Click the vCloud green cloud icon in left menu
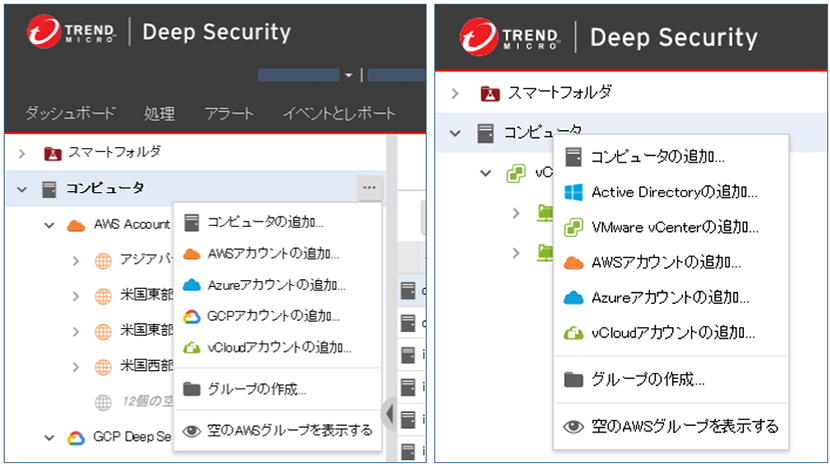 pos(192,347)
